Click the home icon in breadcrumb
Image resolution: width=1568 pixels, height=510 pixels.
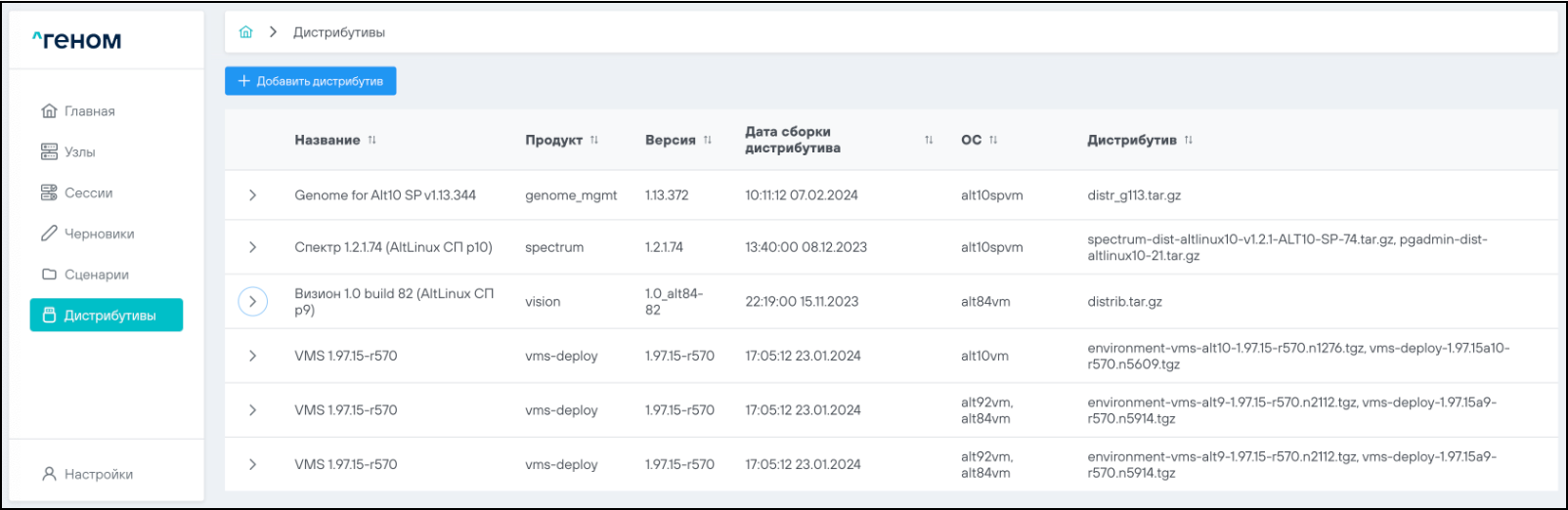click(246, 32)
